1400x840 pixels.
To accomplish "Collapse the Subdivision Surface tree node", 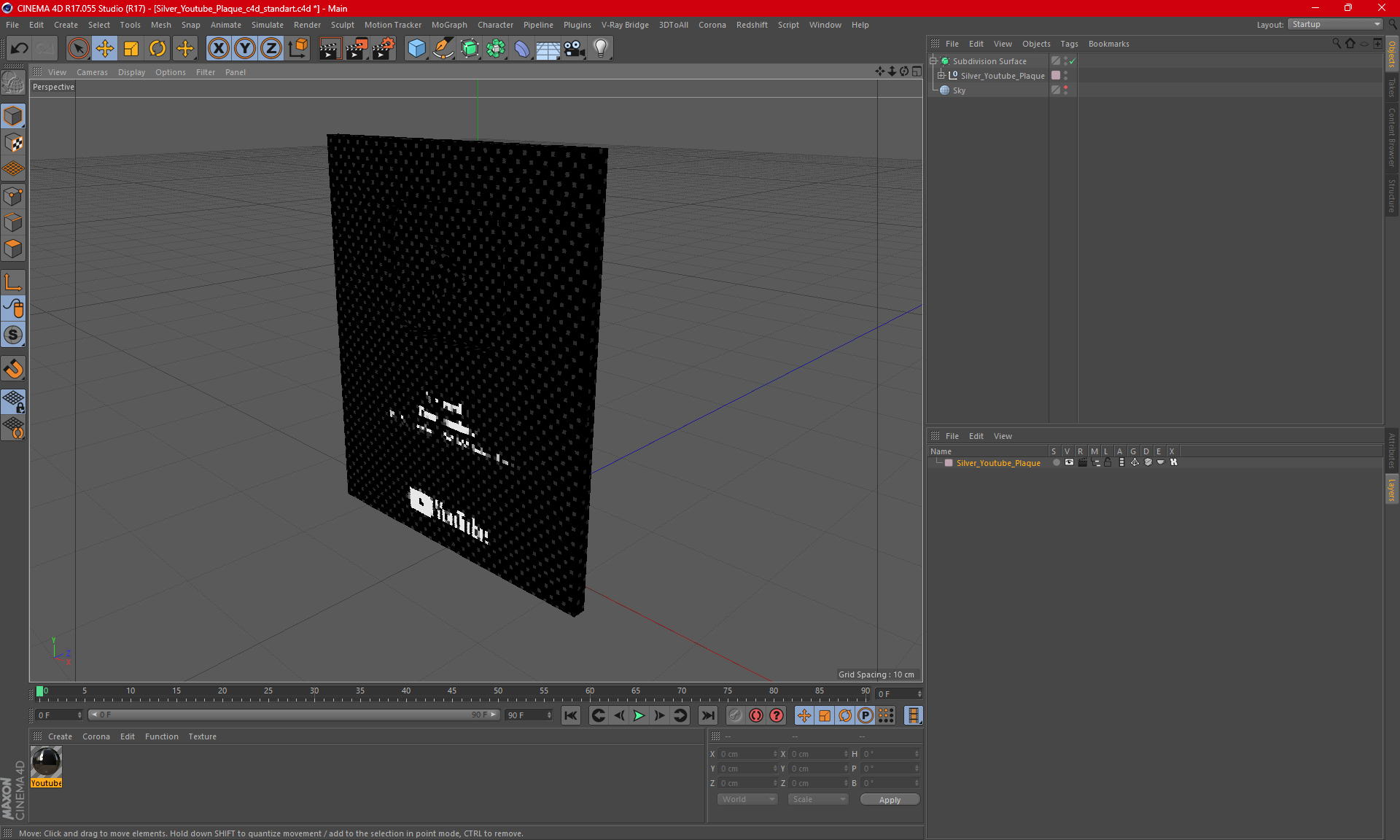I will coord(933,61).
